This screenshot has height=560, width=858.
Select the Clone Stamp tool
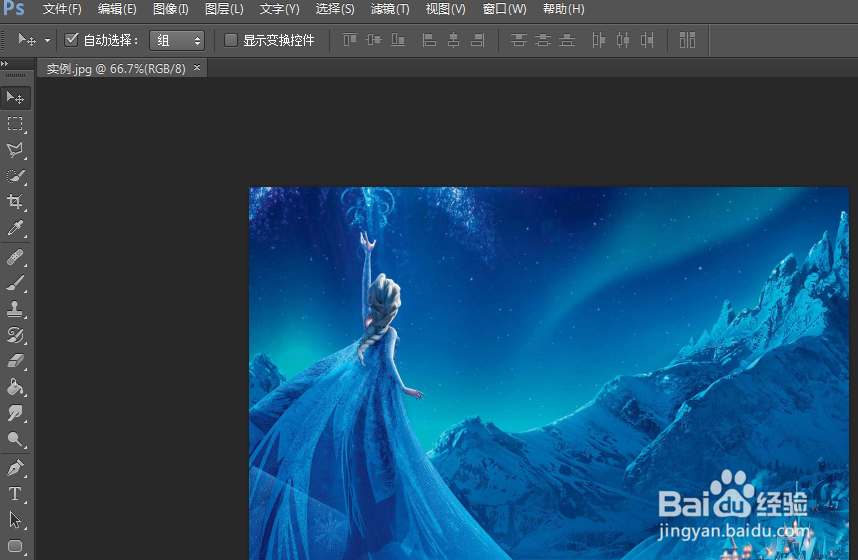pyautogui.click(x=15, y=309)
